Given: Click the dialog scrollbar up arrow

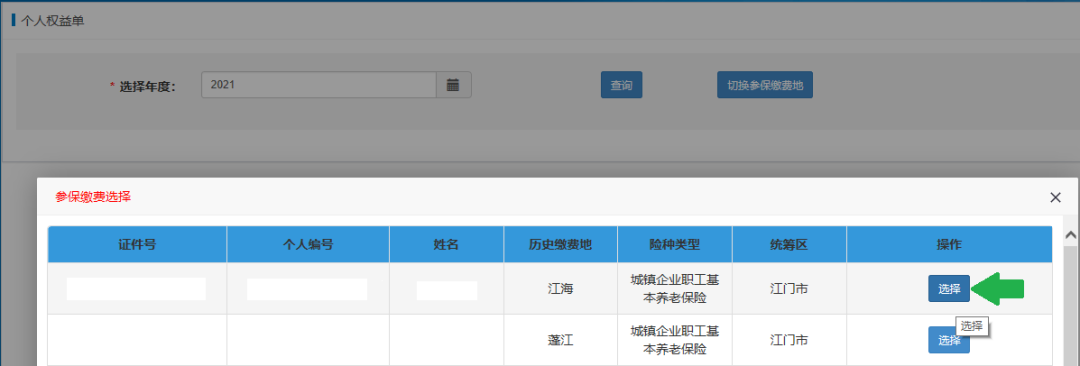Looking at the screenshot, I should (x=1071, y=235).
